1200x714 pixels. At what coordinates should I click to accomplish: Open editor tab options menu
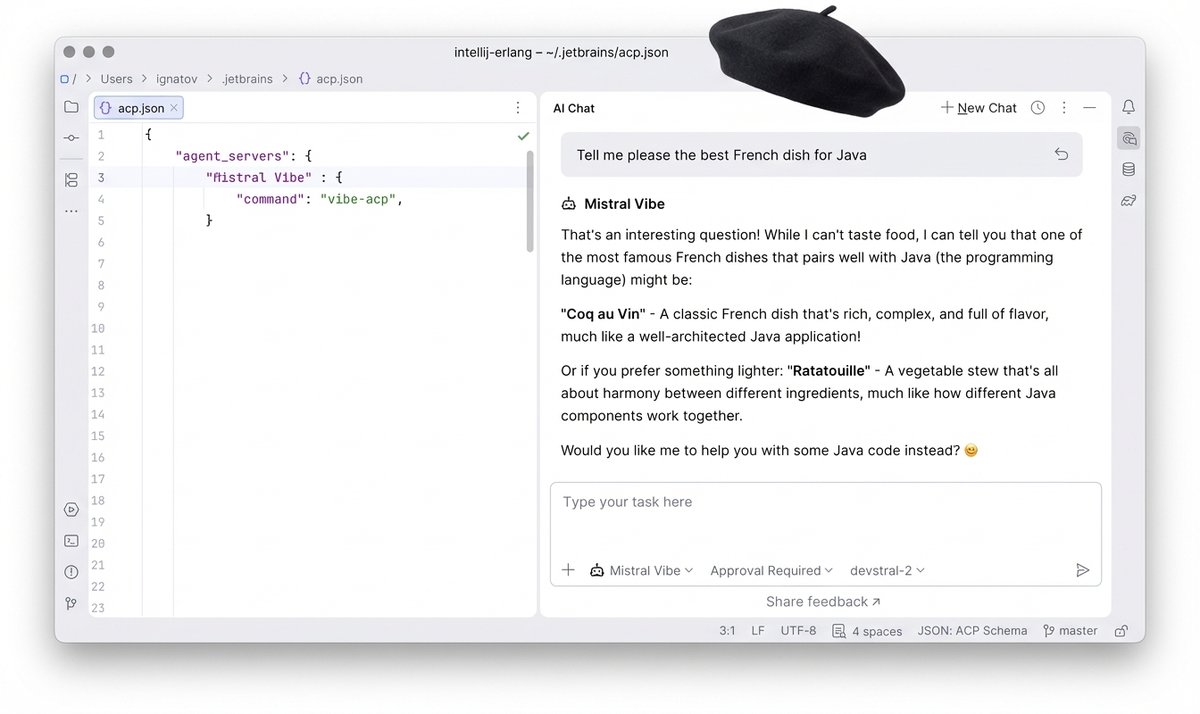click(x=518, y=108)
